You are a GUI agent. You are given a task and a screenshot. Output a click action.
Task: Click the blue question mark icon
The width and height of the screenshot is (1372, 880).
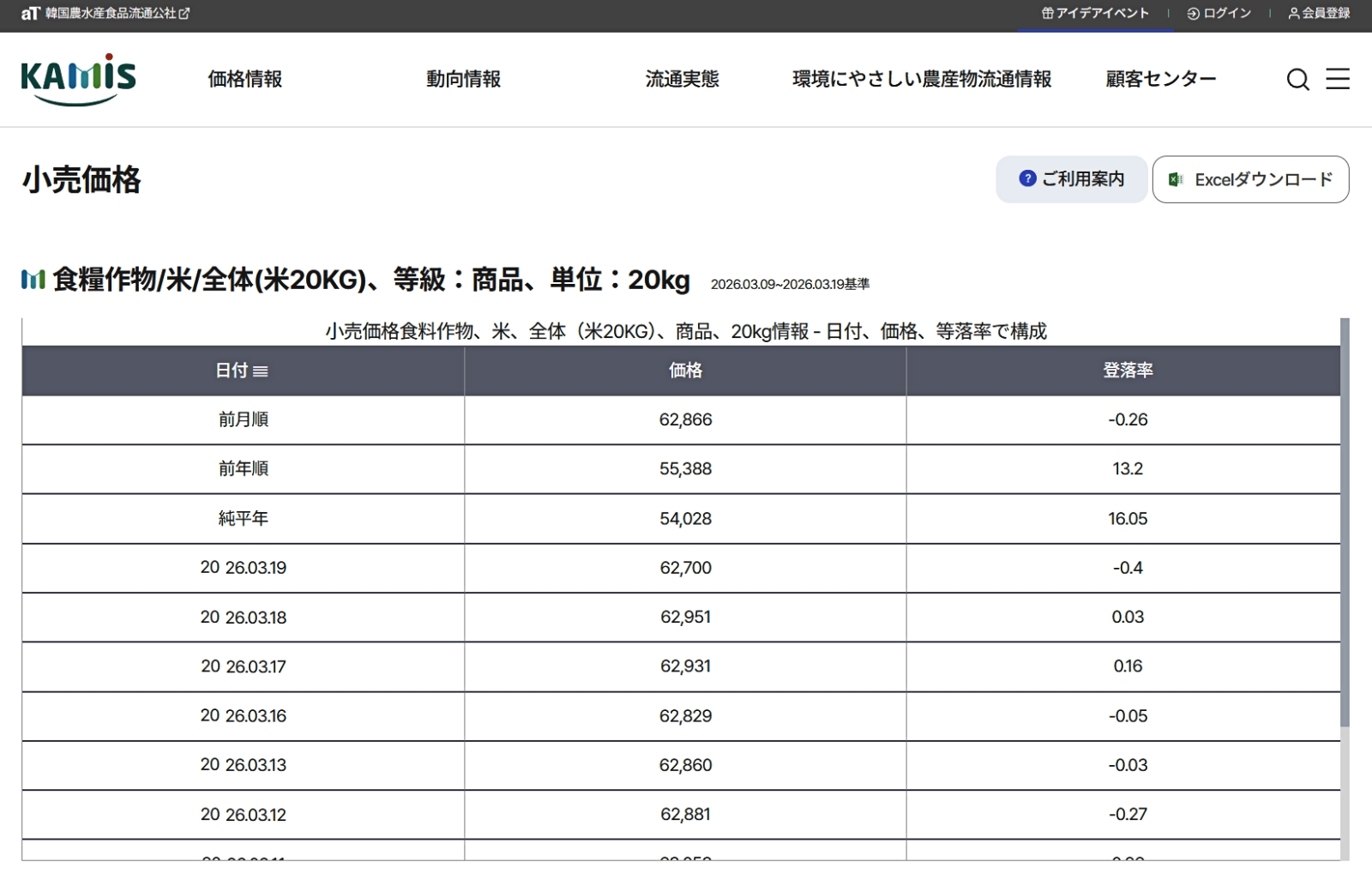pos(1027,178)
